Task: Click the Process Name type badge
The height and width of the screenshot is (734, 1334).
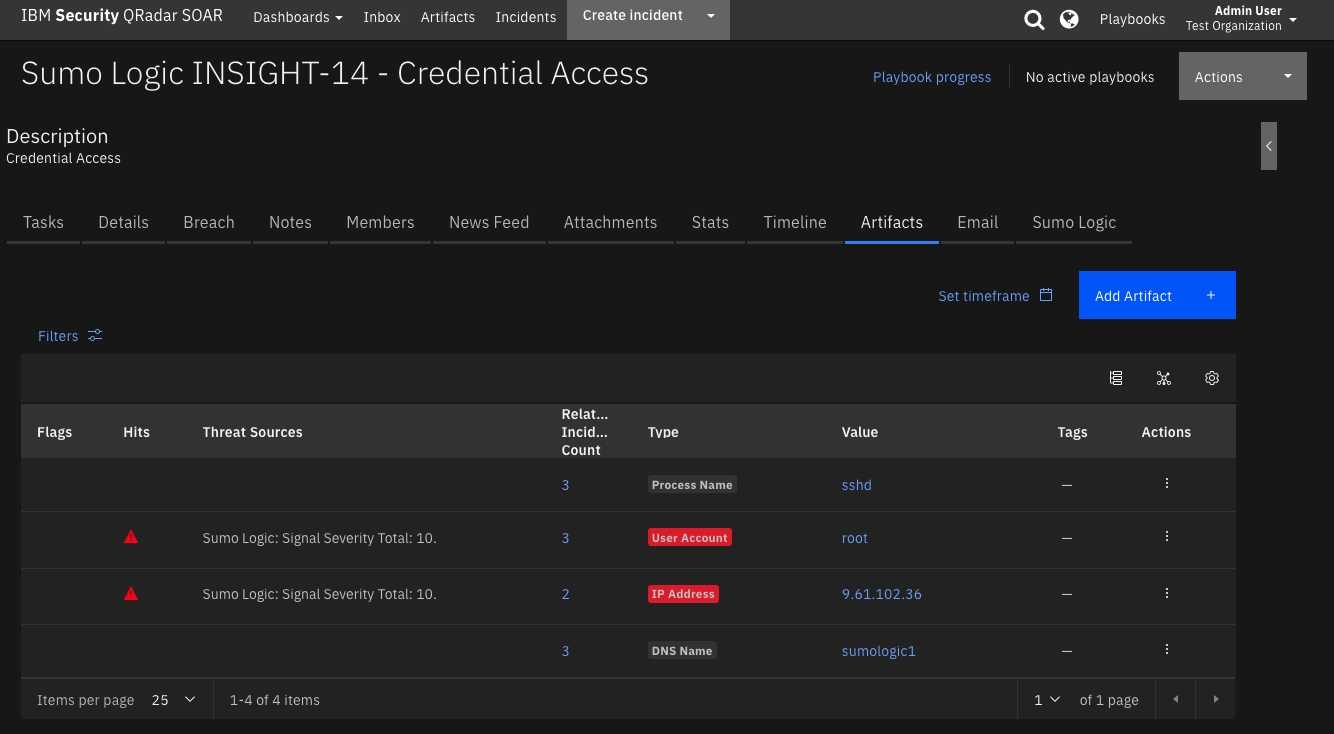Action: pos(692,485)
